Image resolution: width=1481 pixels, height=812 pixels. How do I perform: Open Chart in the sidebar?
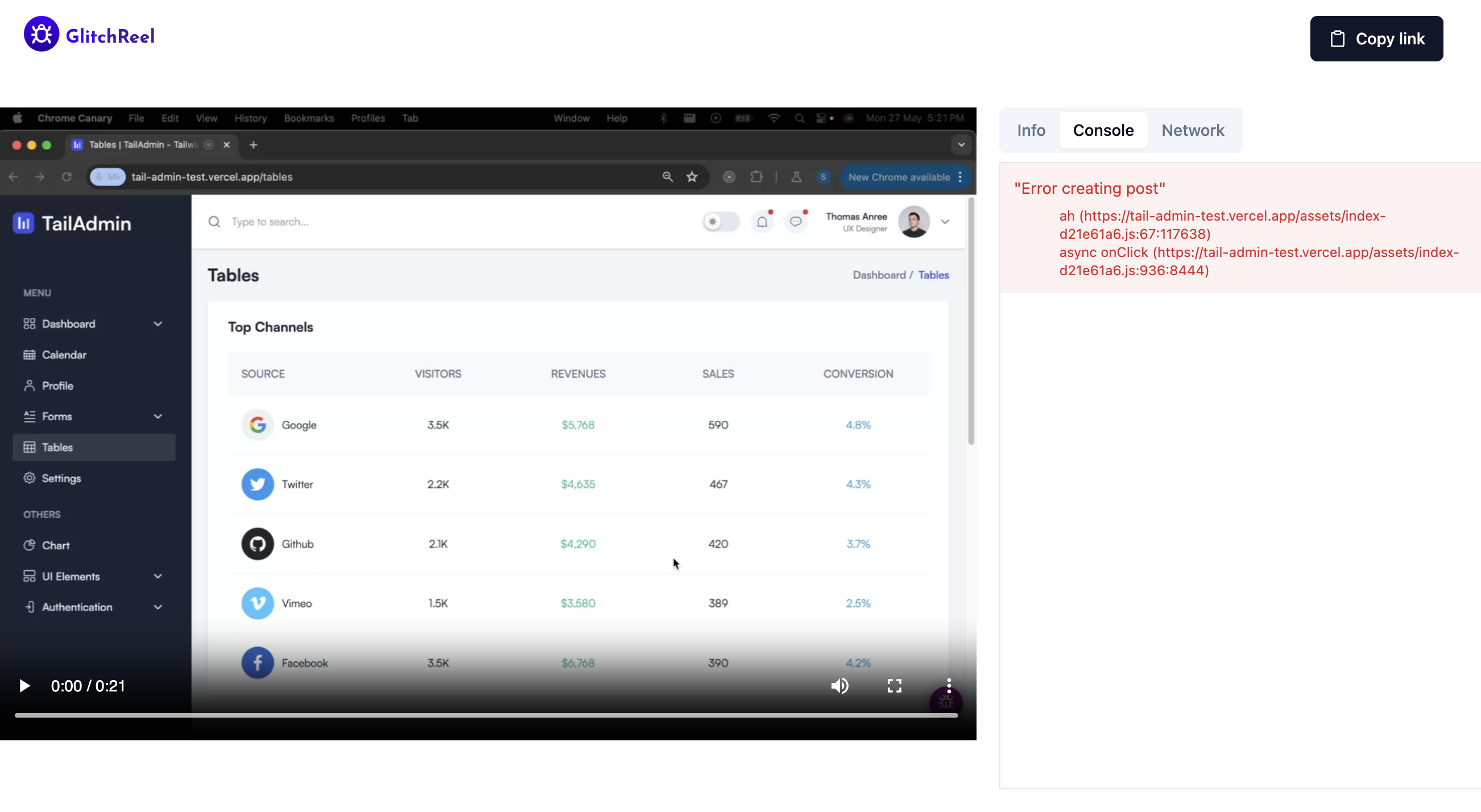coord(94,545)
